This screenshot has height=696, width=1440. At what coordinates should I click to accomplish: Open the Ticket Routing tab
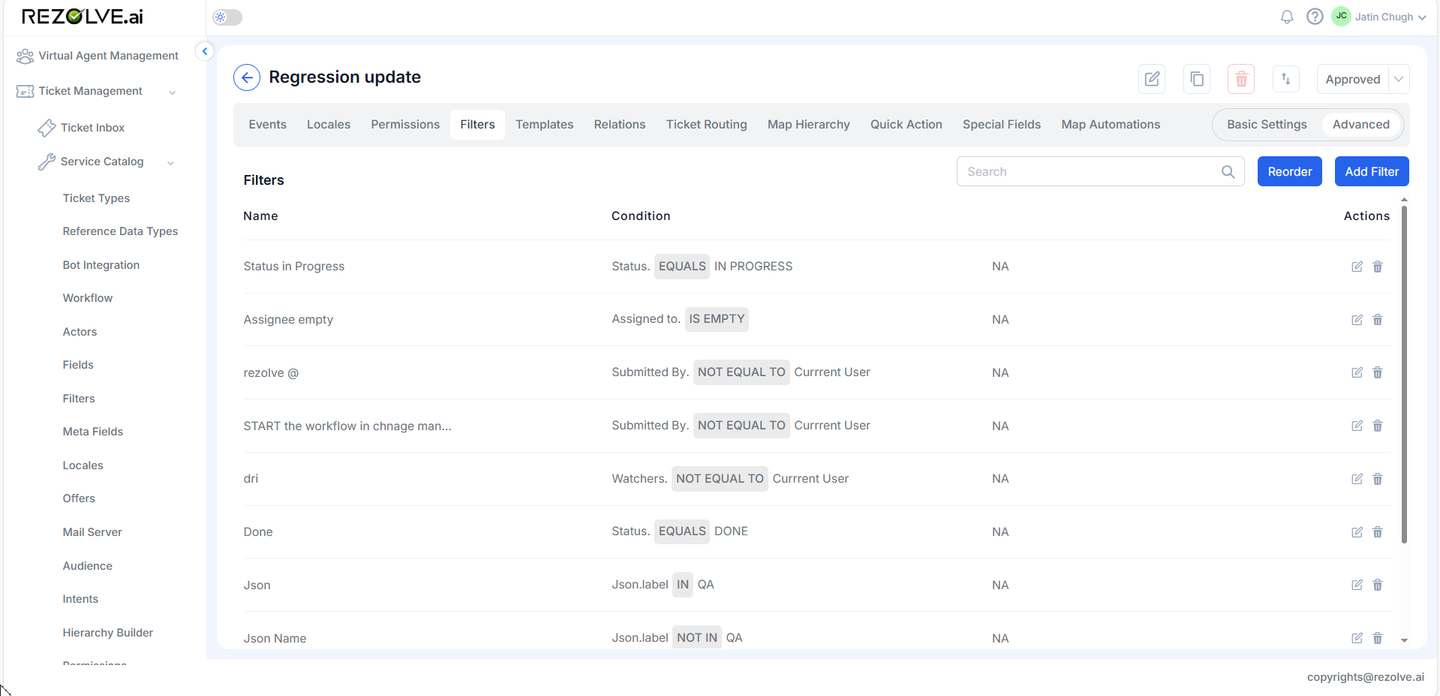tap(706, 124)
